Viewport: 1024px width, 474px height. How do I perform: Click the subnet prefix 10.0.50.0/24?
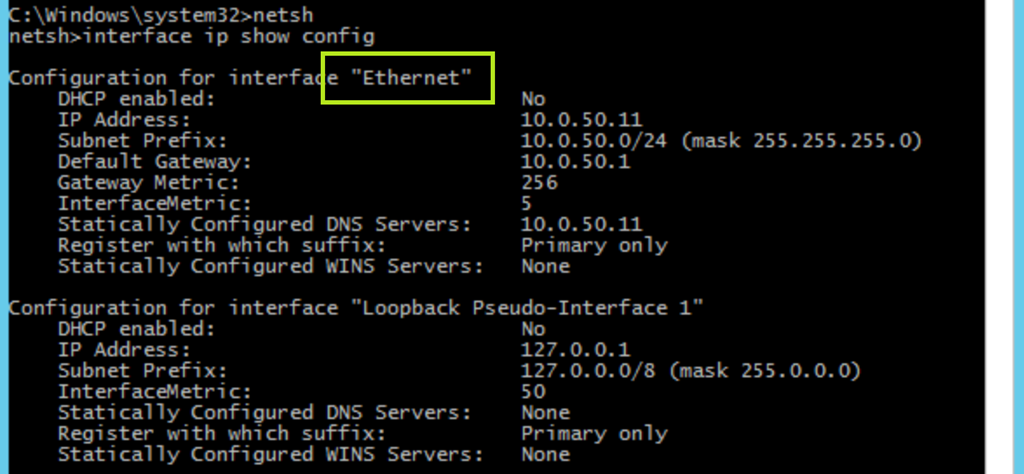pyautogui.click(x=594, y=141)
